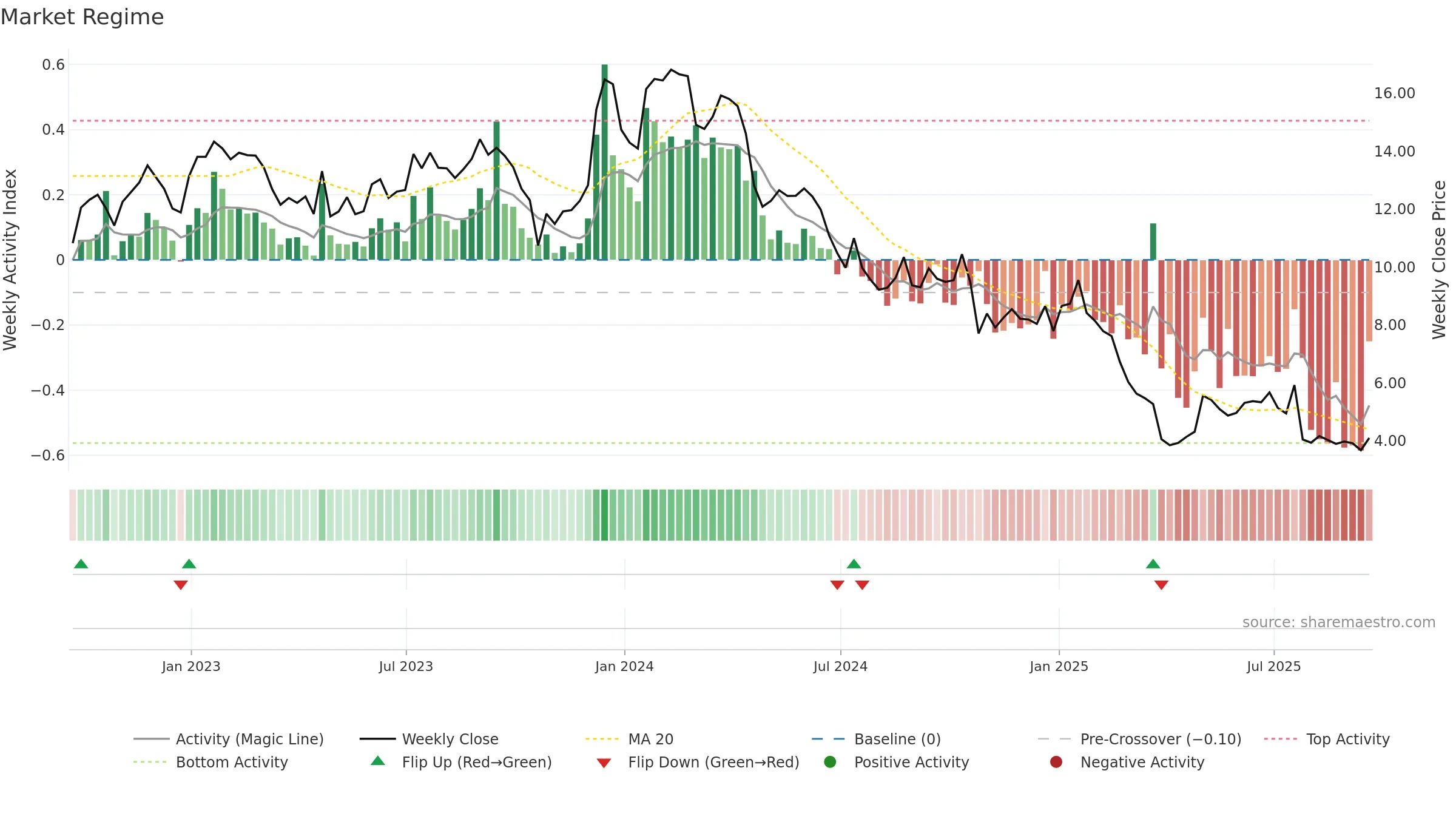Click the Jul 2023 x-axis label

pyautogui.click(x=406, y=667)
